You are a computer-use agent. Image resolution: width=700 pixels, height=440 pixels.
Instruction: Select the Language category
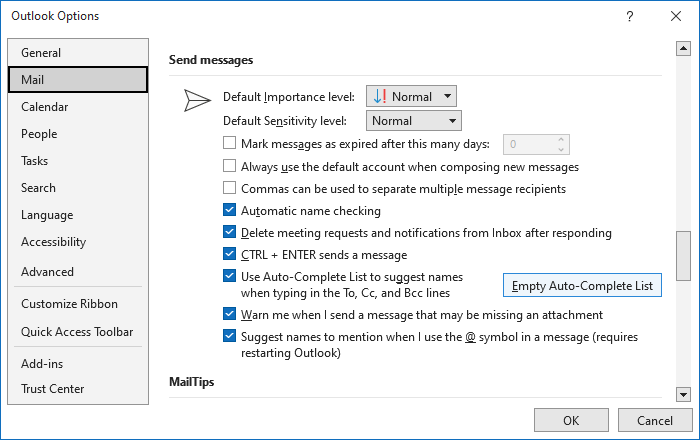coord(78,215)
